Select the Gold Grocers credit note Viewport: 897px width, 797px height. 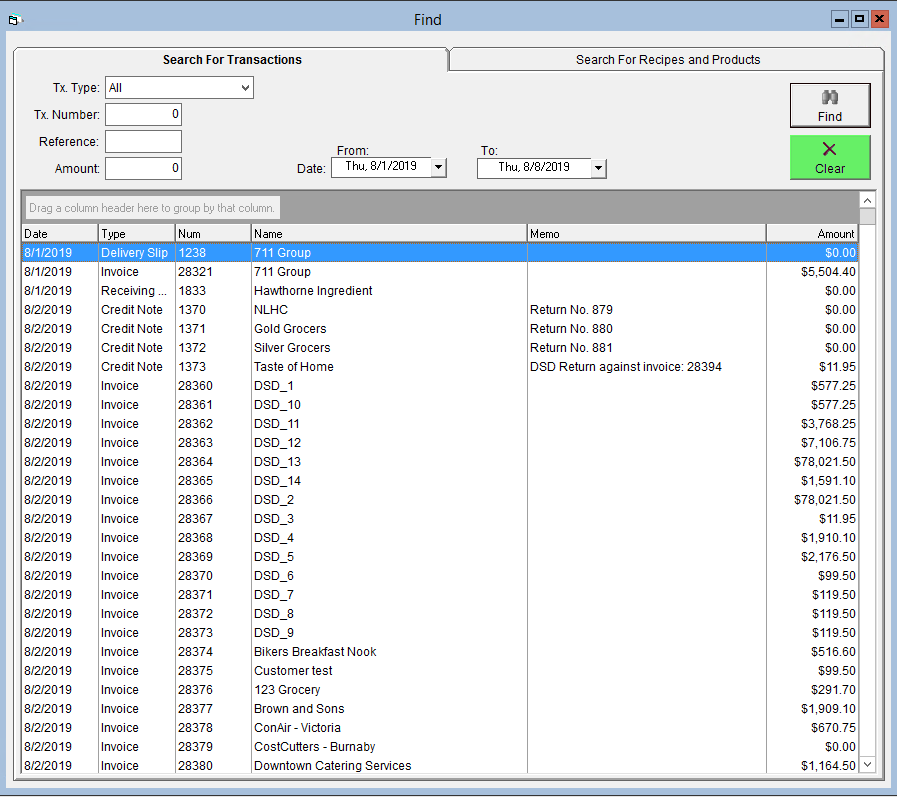coord(439,329)
